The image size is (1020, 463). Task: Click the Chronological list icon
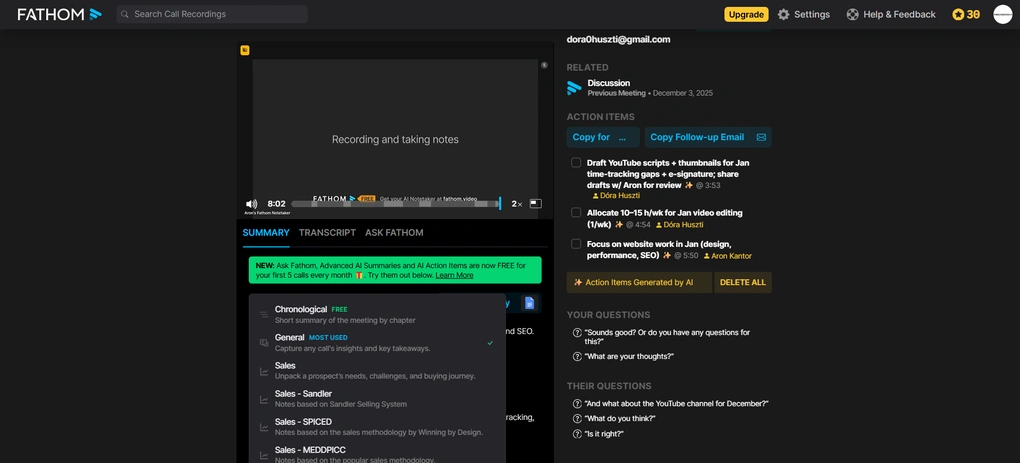coord(263,315)
